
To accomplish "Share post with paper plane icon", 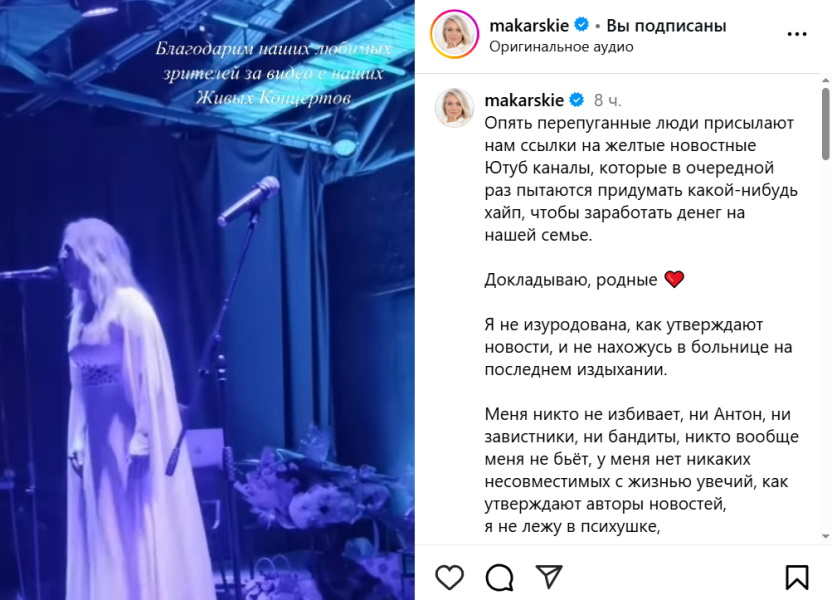I will tap(549, 577).
